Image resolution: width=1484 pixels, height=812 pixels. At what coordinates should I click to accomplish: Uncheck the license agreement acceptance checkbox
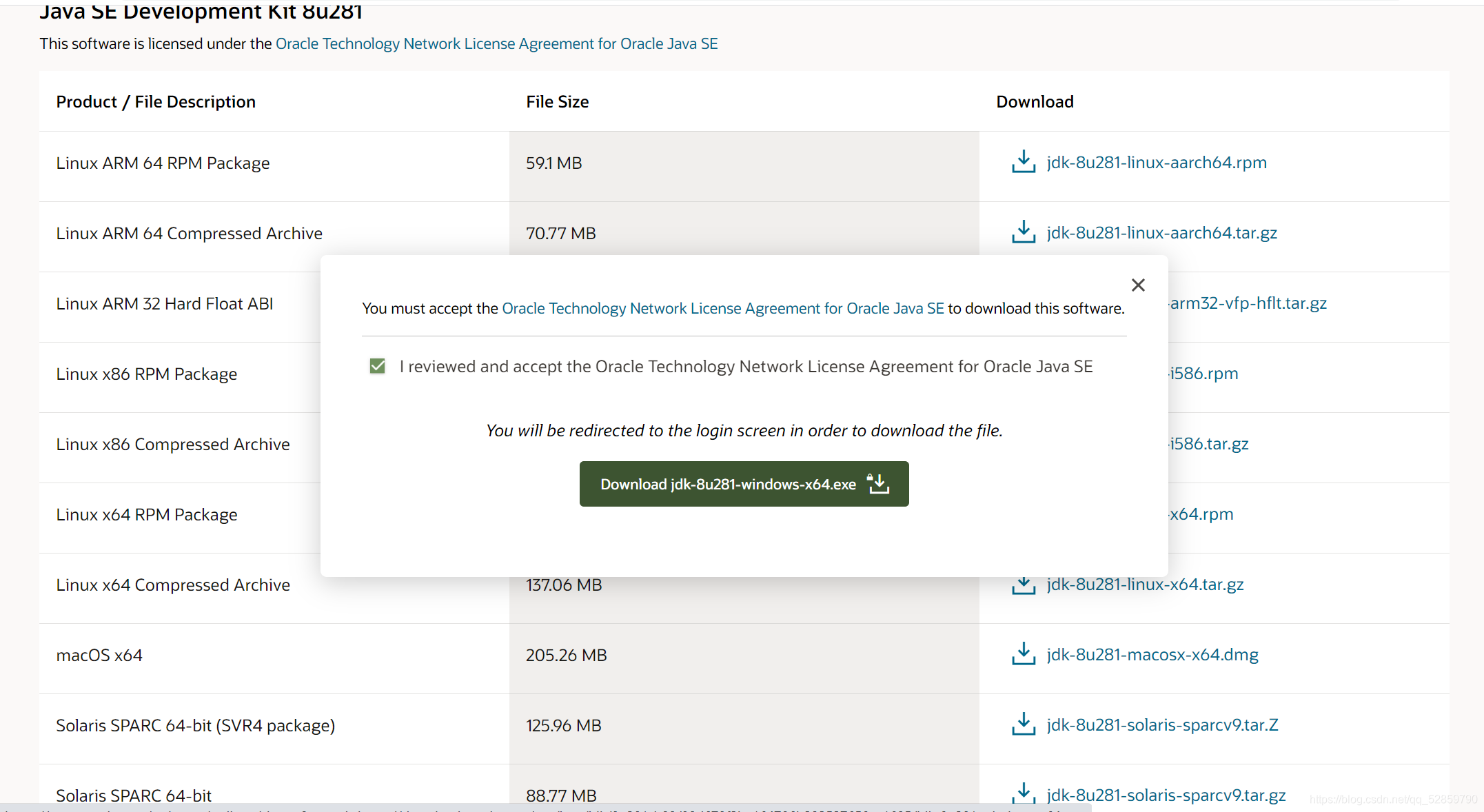[x=377, y=366]
